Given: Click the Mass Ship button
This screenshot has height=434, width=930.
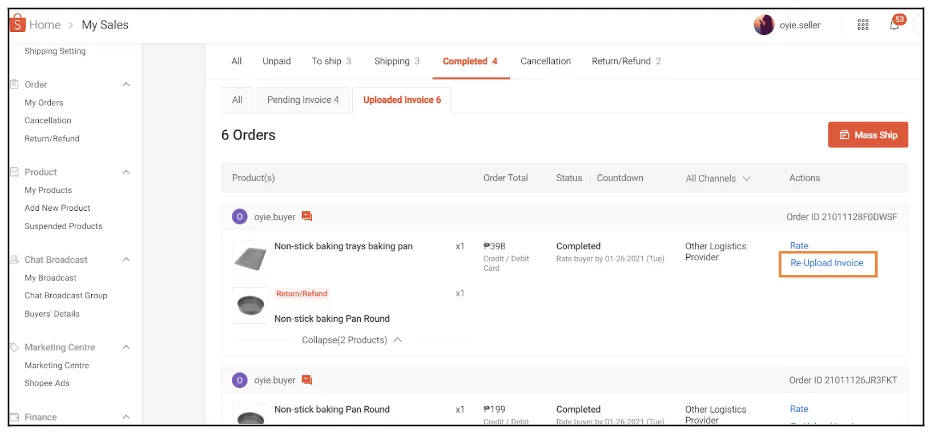Looking at the screenshot, I should (x=867, y=135).
